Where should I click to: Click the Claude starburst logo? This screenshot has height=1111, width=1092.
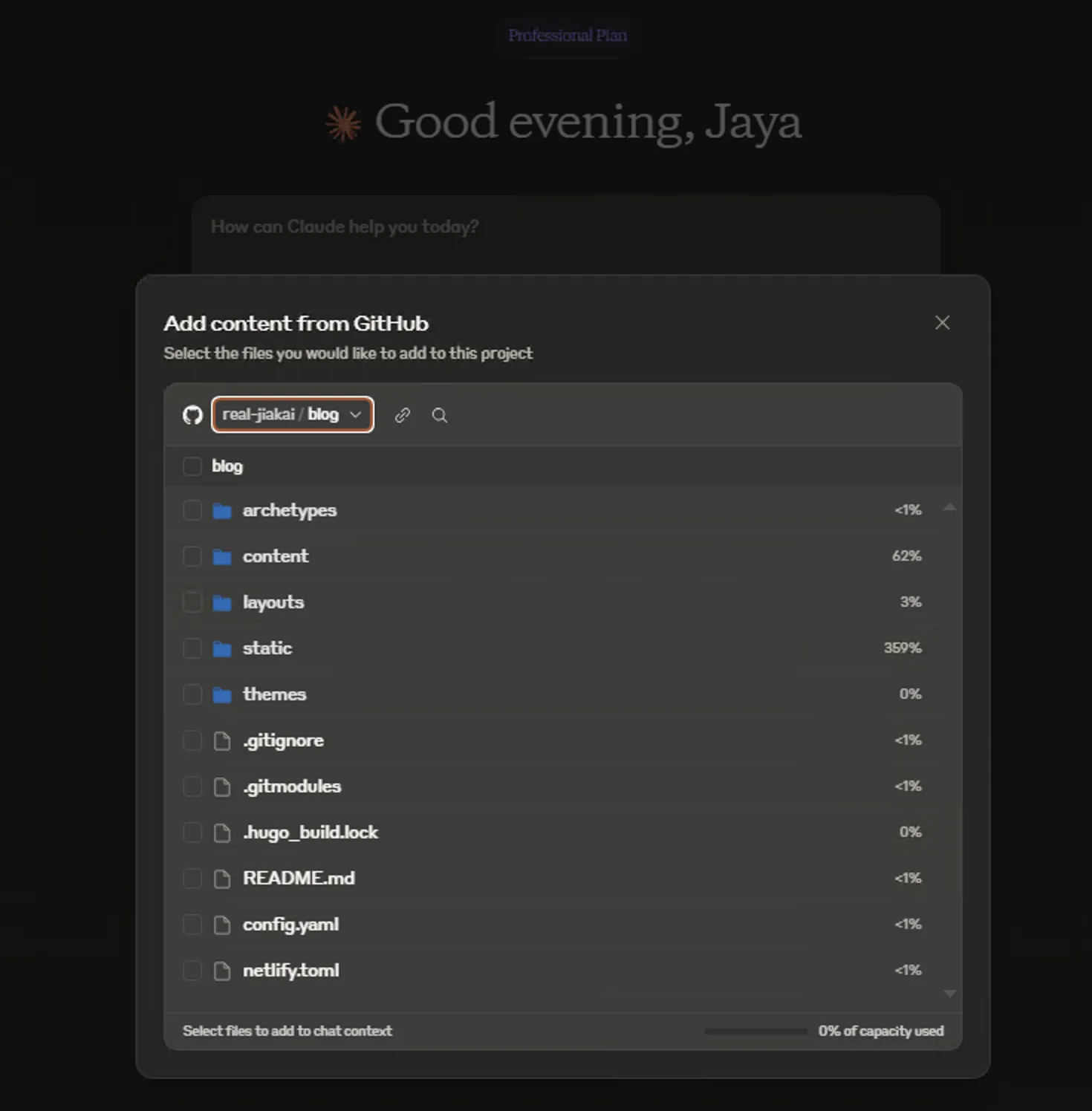tap(343, 123)
